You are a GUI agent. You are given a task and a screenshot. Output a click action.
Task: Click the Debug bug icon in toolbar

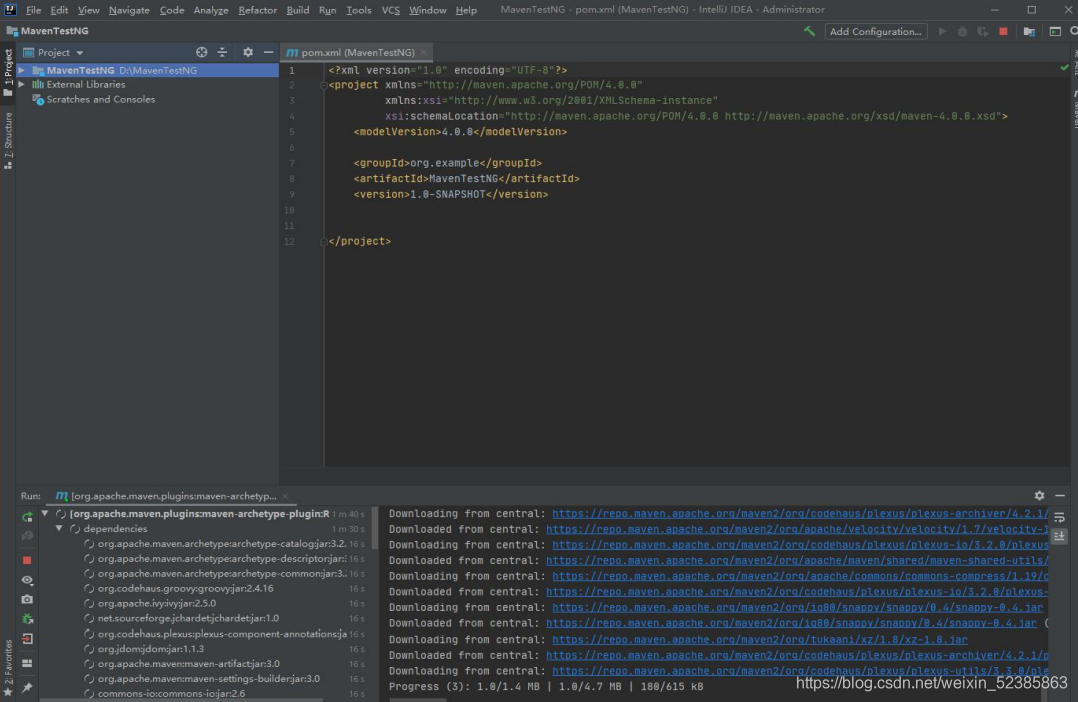tap(962, 32)
